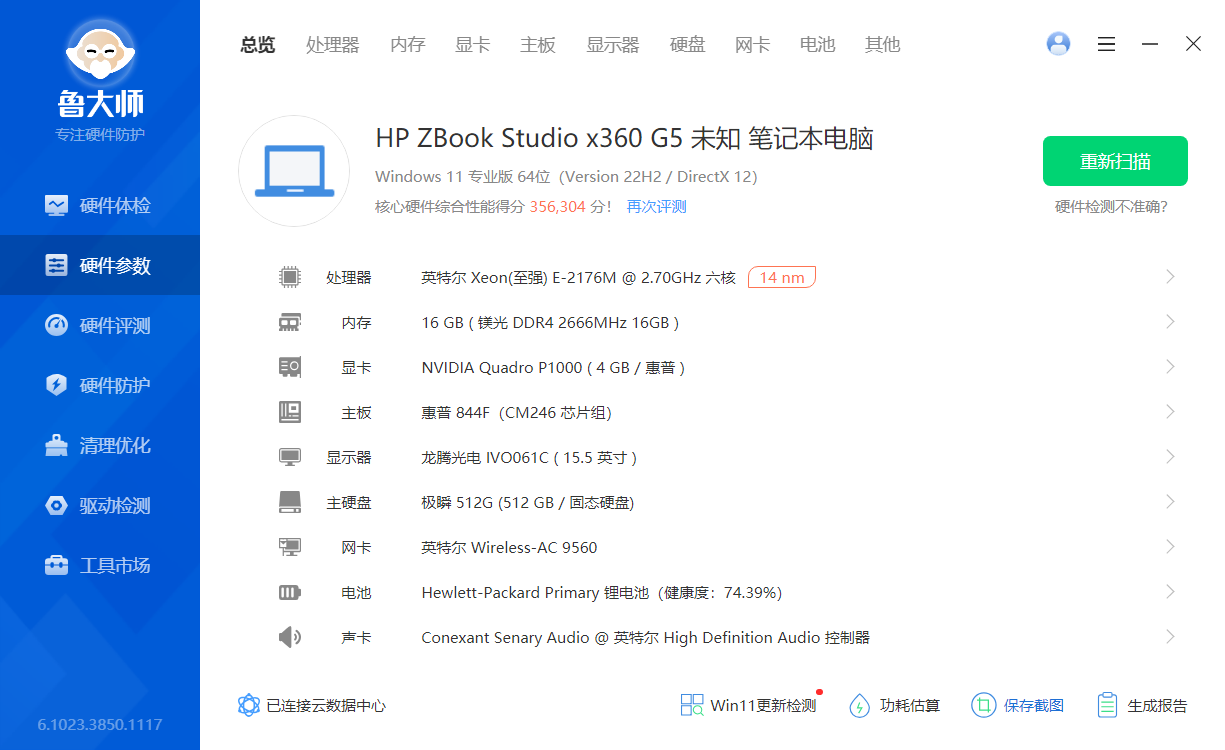Click version number 6.1023.3850.1117
Screen dimensions: 1225x750
100,724
